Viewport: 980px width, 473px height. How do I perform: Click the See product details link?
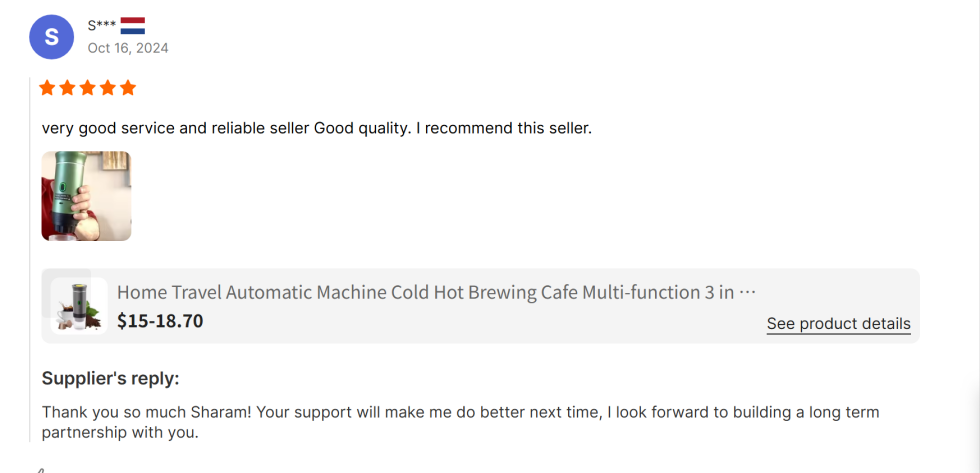[838, 323]
